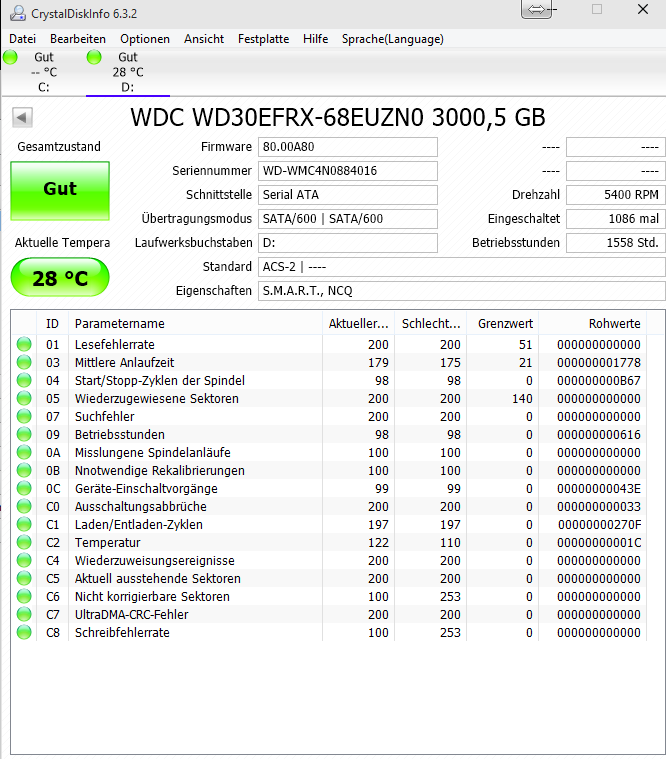This screenshot has width=666, height=759.
Task: Click status circle of Aktuell ausstehende Sektoren row
Action: click(24, 578)
